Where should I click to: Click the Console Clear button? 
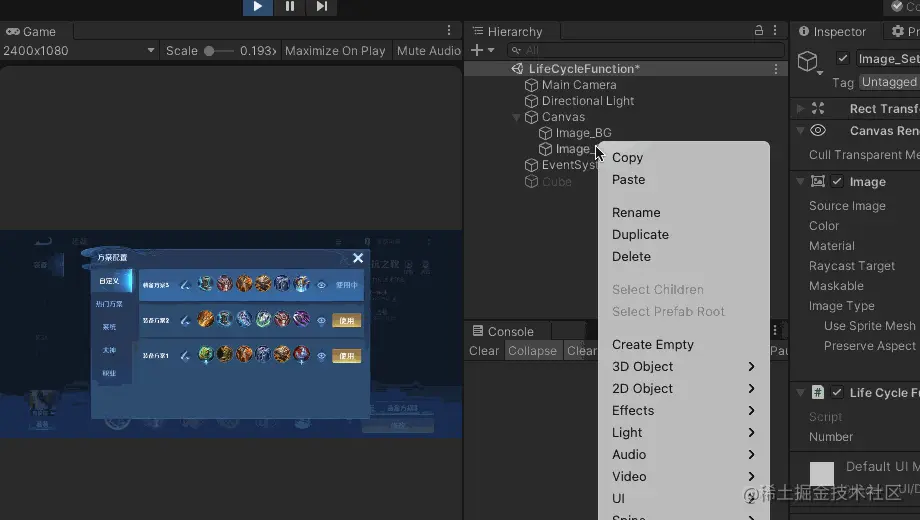(x=484, y=351)
